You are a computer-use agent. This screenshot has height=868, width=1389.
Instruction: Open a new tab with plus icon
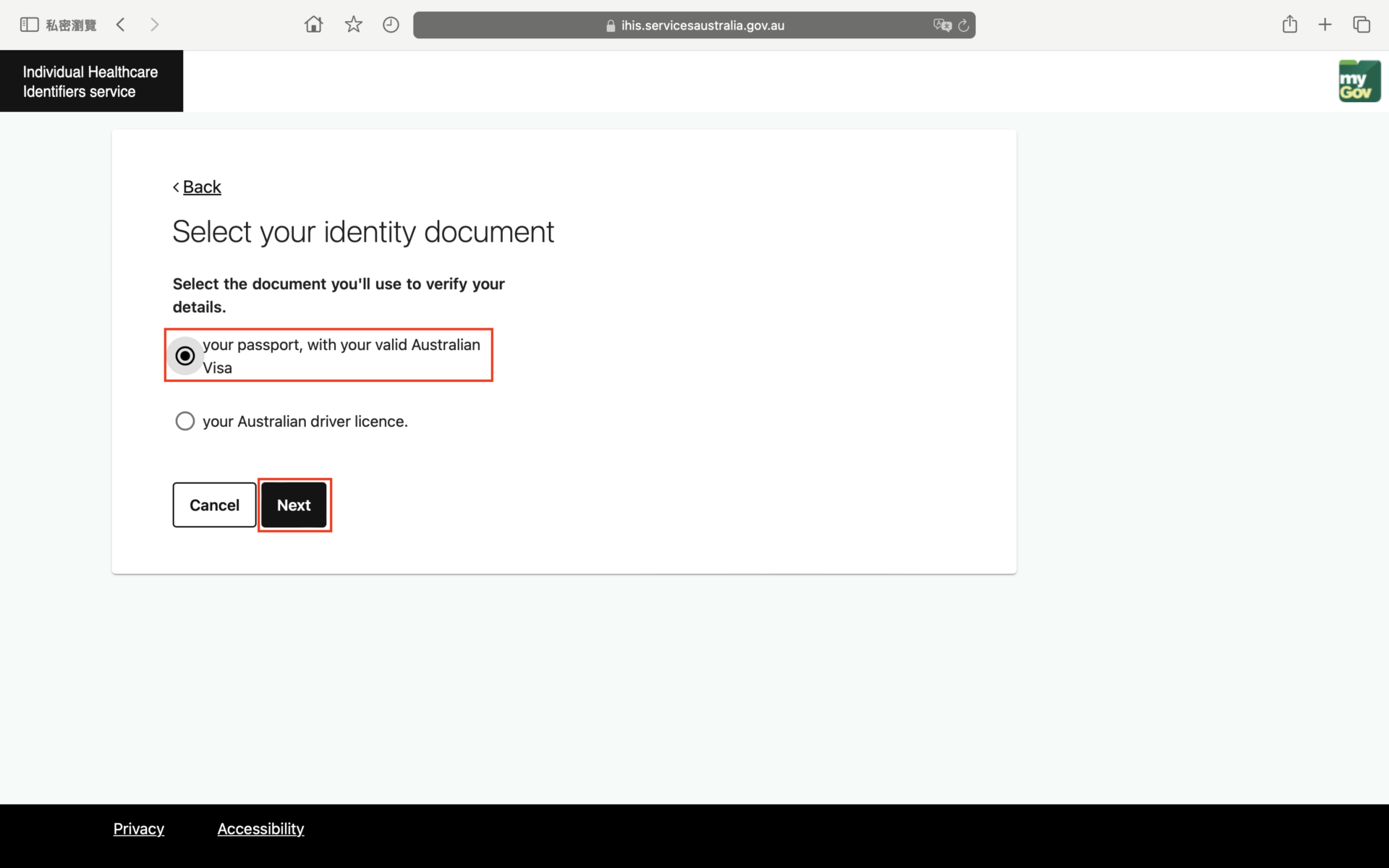(1325, 25)
